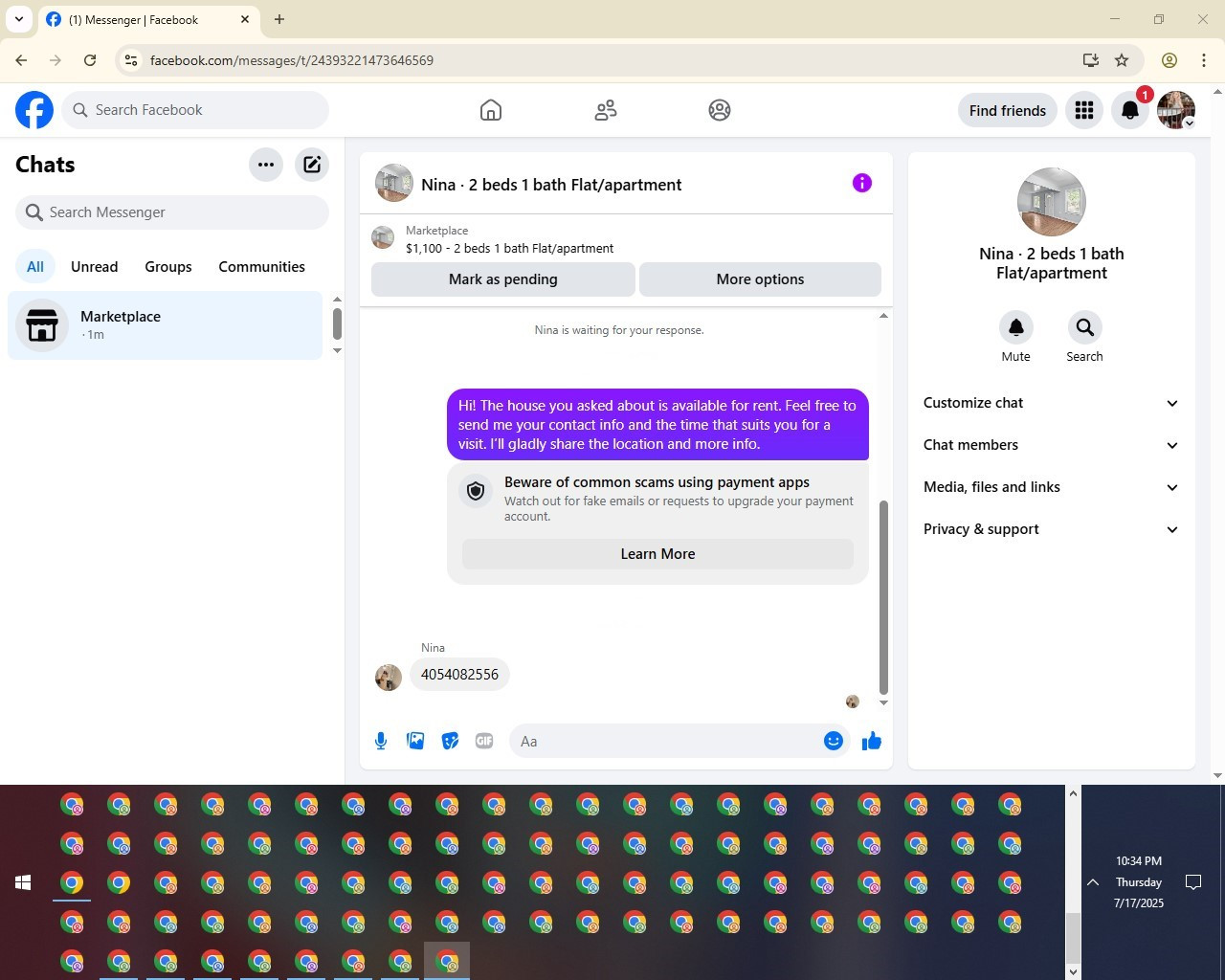Go back to the previous page
The width and height of the screenshot is (1225, 980).
(x=21, y=60)
